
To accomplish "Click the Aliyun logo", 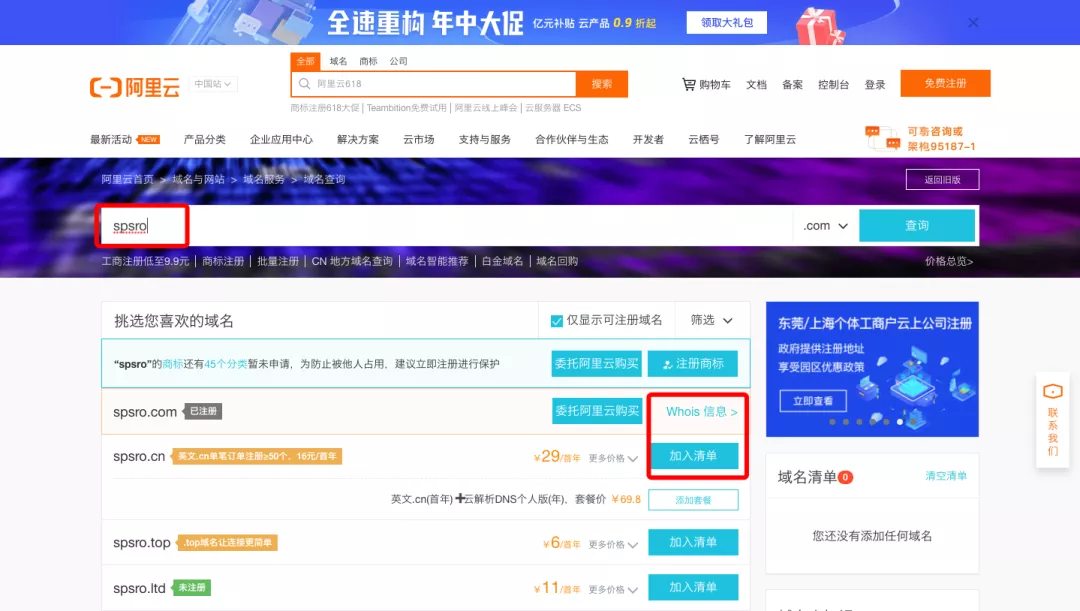I will 135,87.
